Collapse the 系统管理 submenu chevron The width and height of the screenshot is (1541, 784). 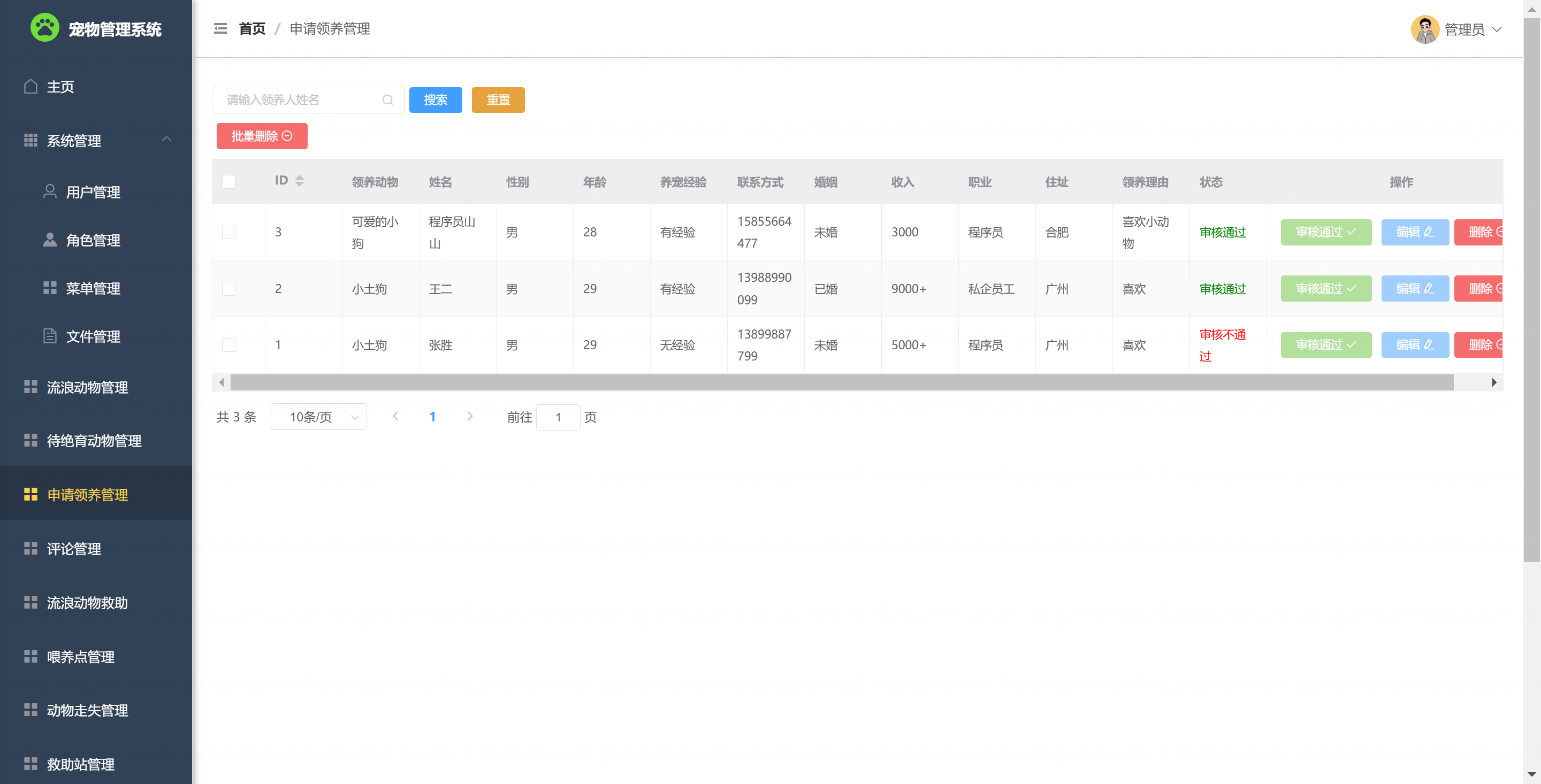[x=167, y=140]
